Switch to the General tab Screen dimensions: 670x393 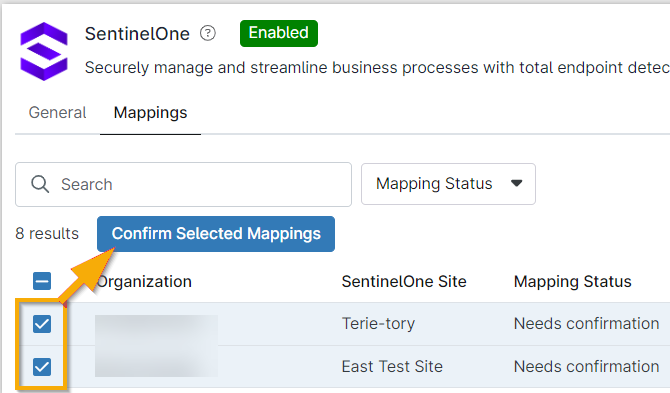point(57,113)
